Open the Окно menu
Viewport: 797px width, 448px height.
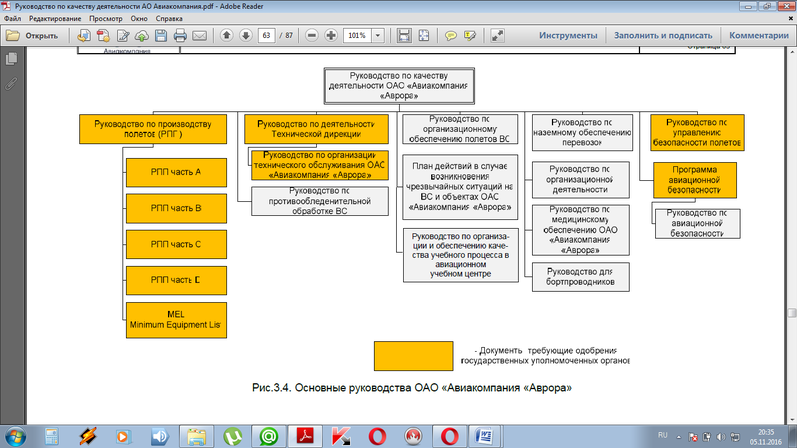pyautogui.click(x=139, y=18)
